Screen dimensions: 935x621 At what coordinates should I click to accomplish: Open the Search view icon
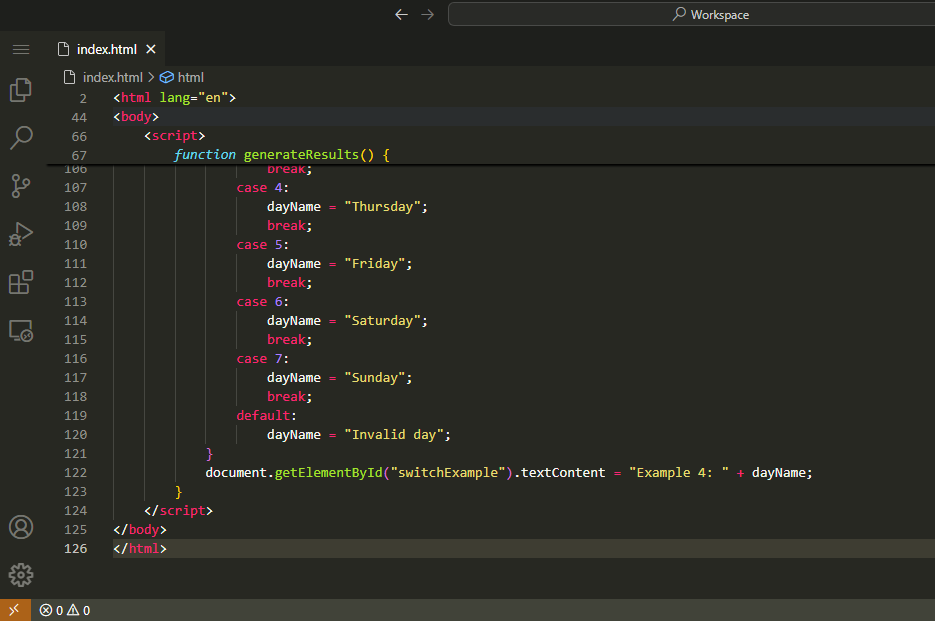click(x=21, y=138)
